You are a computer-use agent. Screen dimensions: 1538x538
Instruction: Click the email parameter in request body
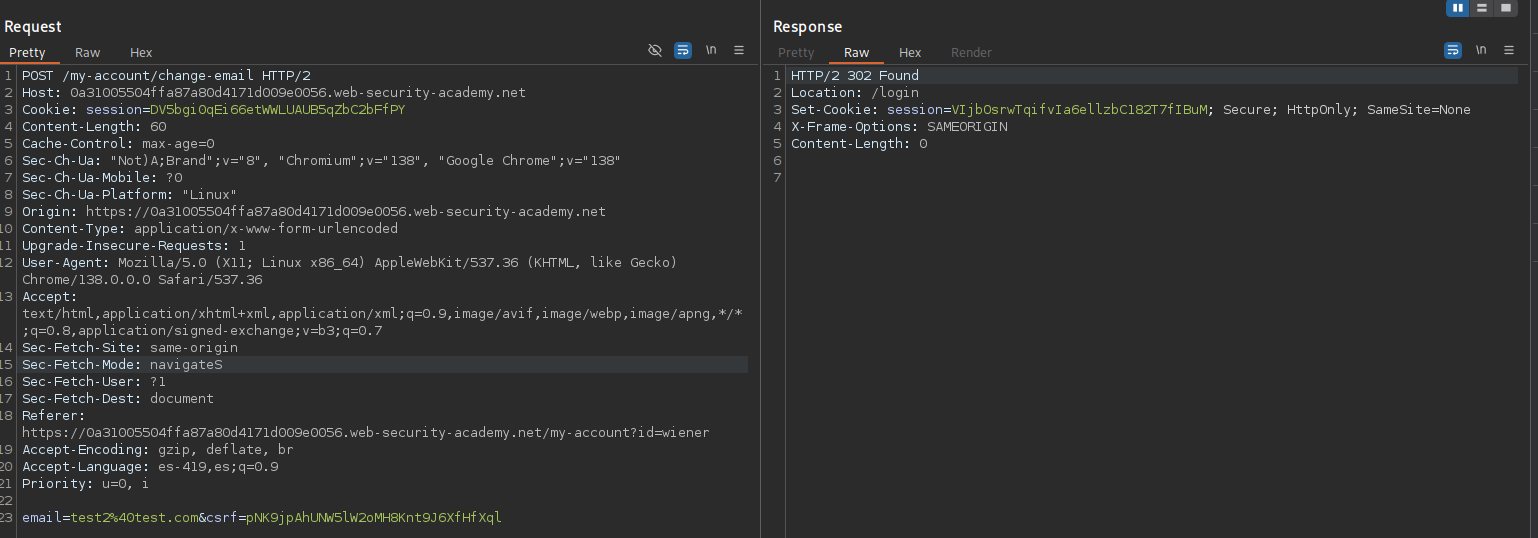[40, 518]
